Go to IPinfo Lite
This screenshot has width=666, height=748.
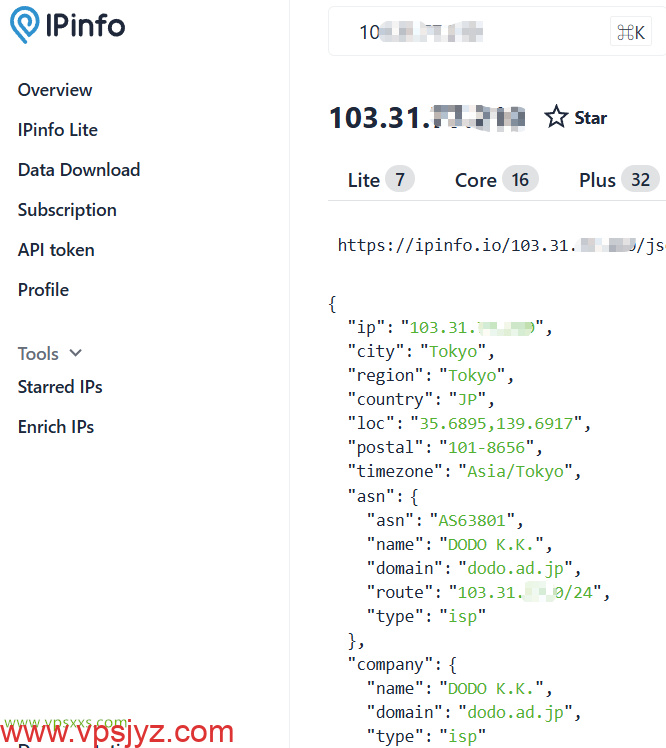coord(58,130)
